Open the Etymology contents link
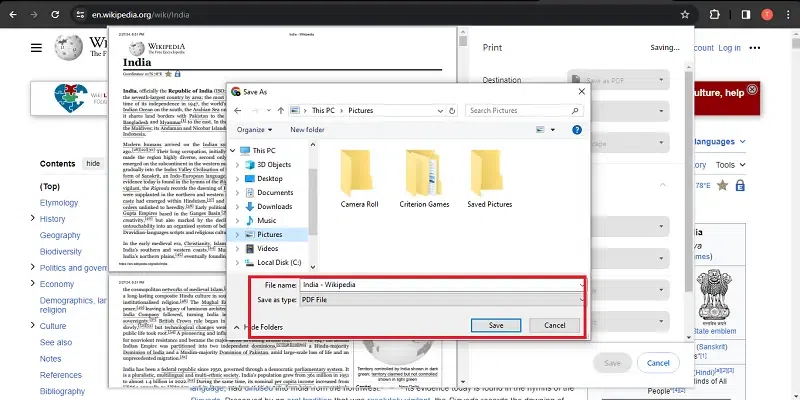 [x=59, y=203]
